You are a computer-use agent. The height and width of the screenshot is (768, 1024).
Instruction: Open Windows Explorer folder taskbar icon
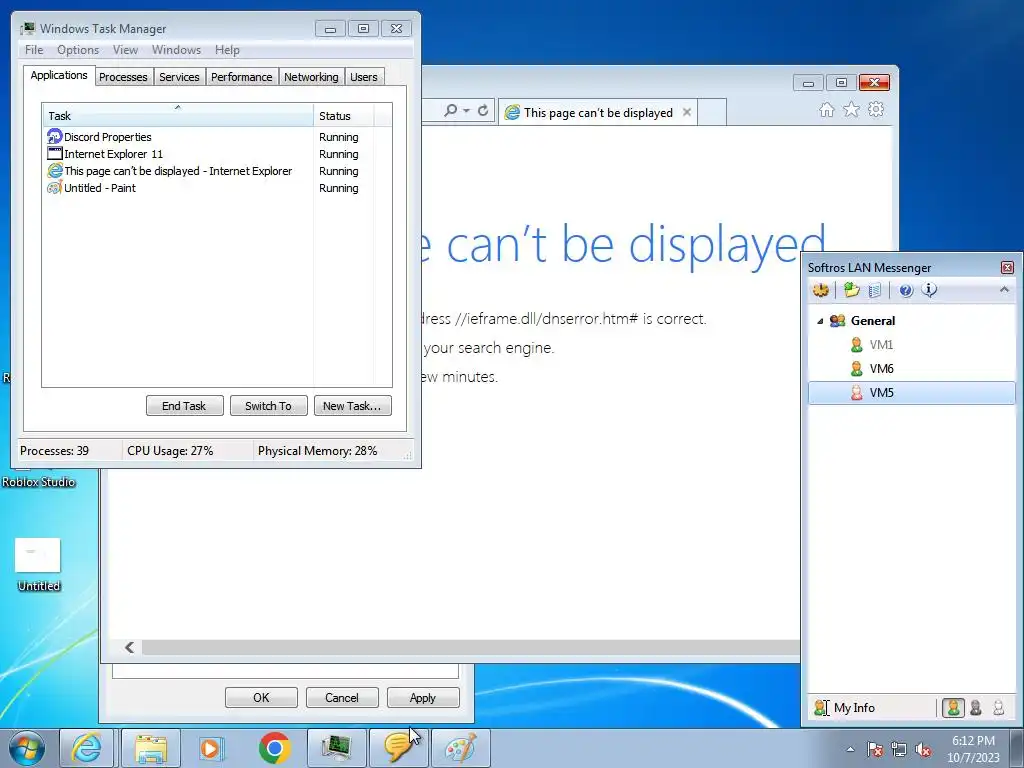151,748
